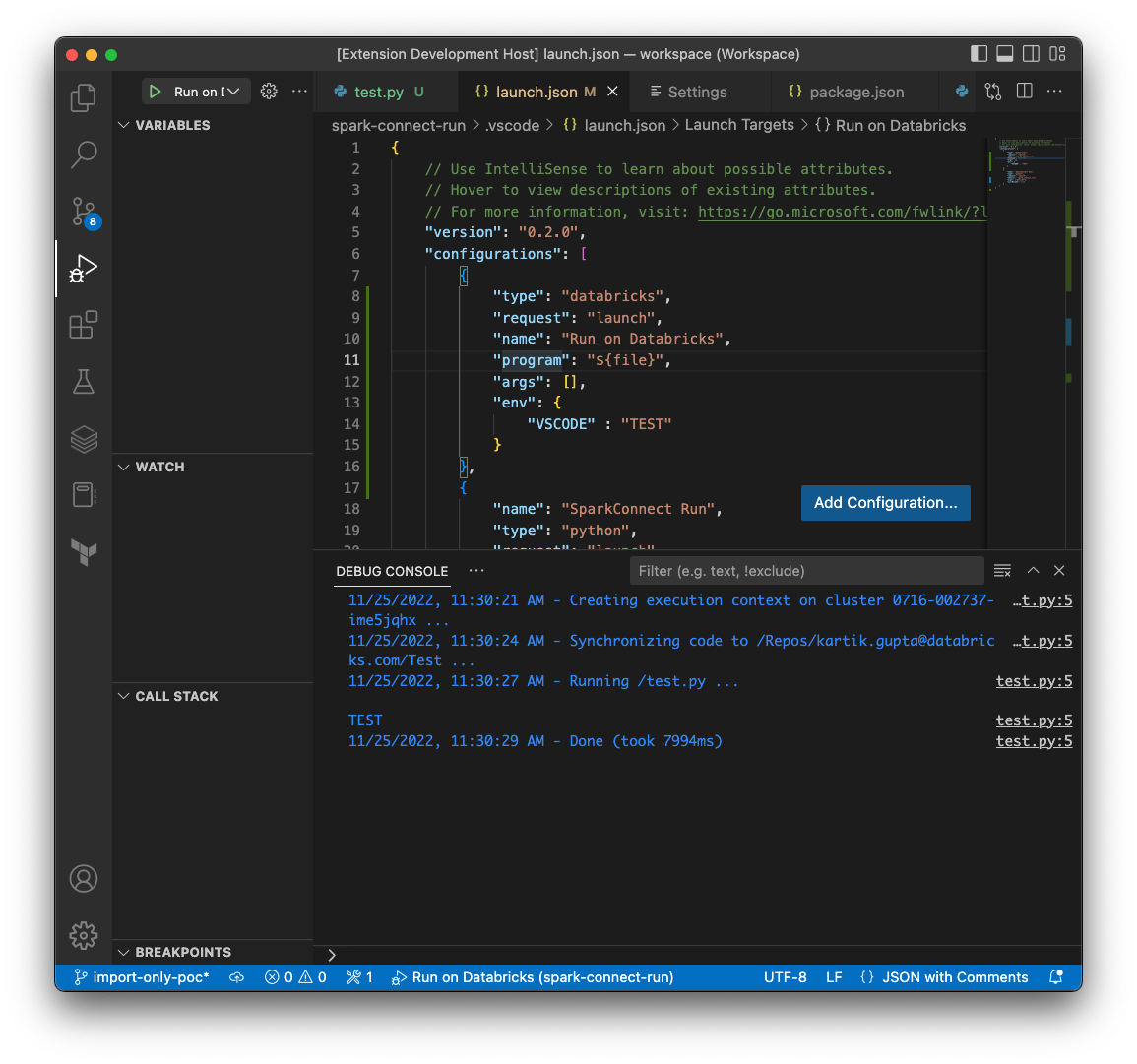1137x1064 pixels.
Task: Open the Explorer view in activity bar
Action: (x=84, y=97)
